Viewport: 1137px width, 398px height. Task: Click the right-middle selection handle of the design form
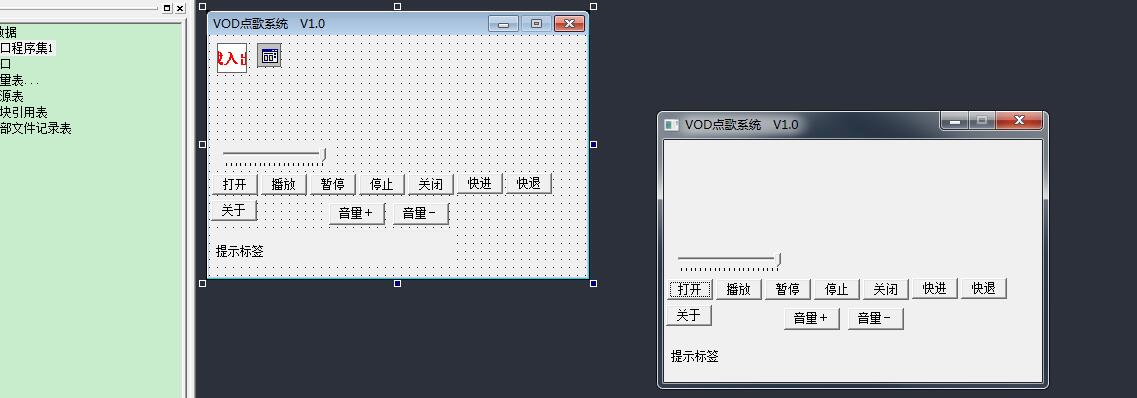tap(594, 144)
